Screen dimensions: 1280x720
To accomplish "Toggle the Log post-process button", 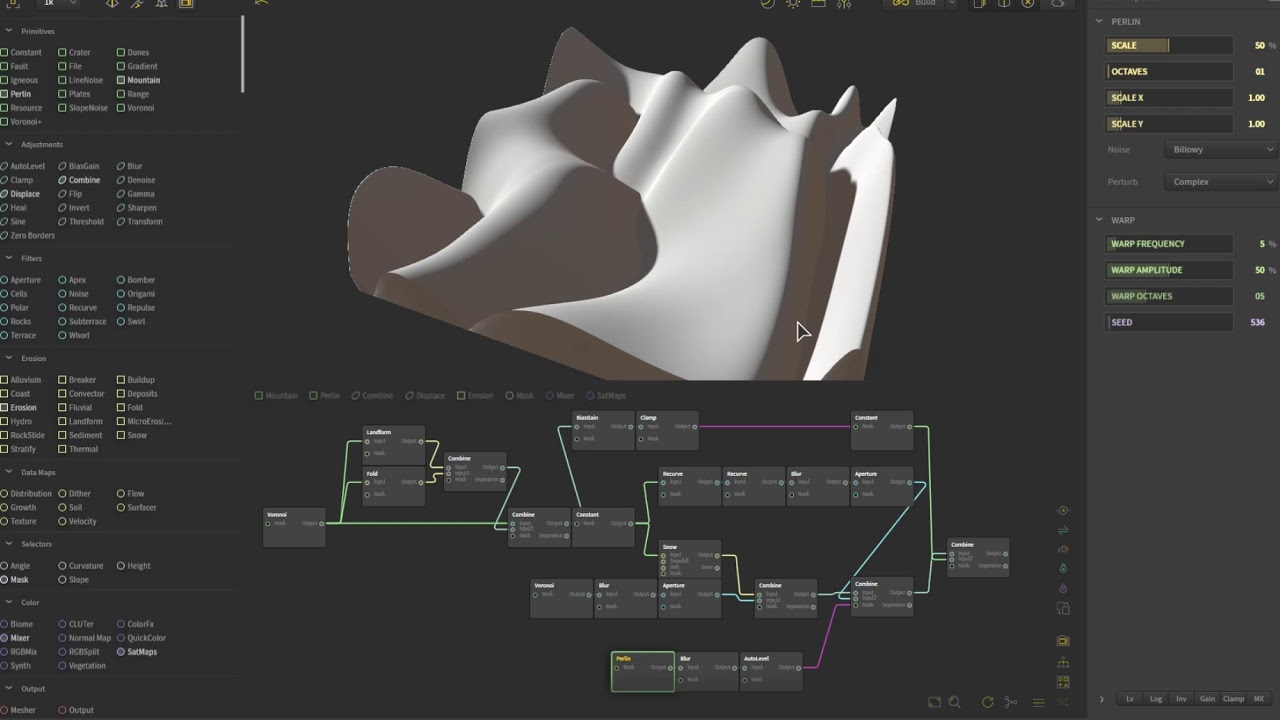I will tap(1156, 699).
